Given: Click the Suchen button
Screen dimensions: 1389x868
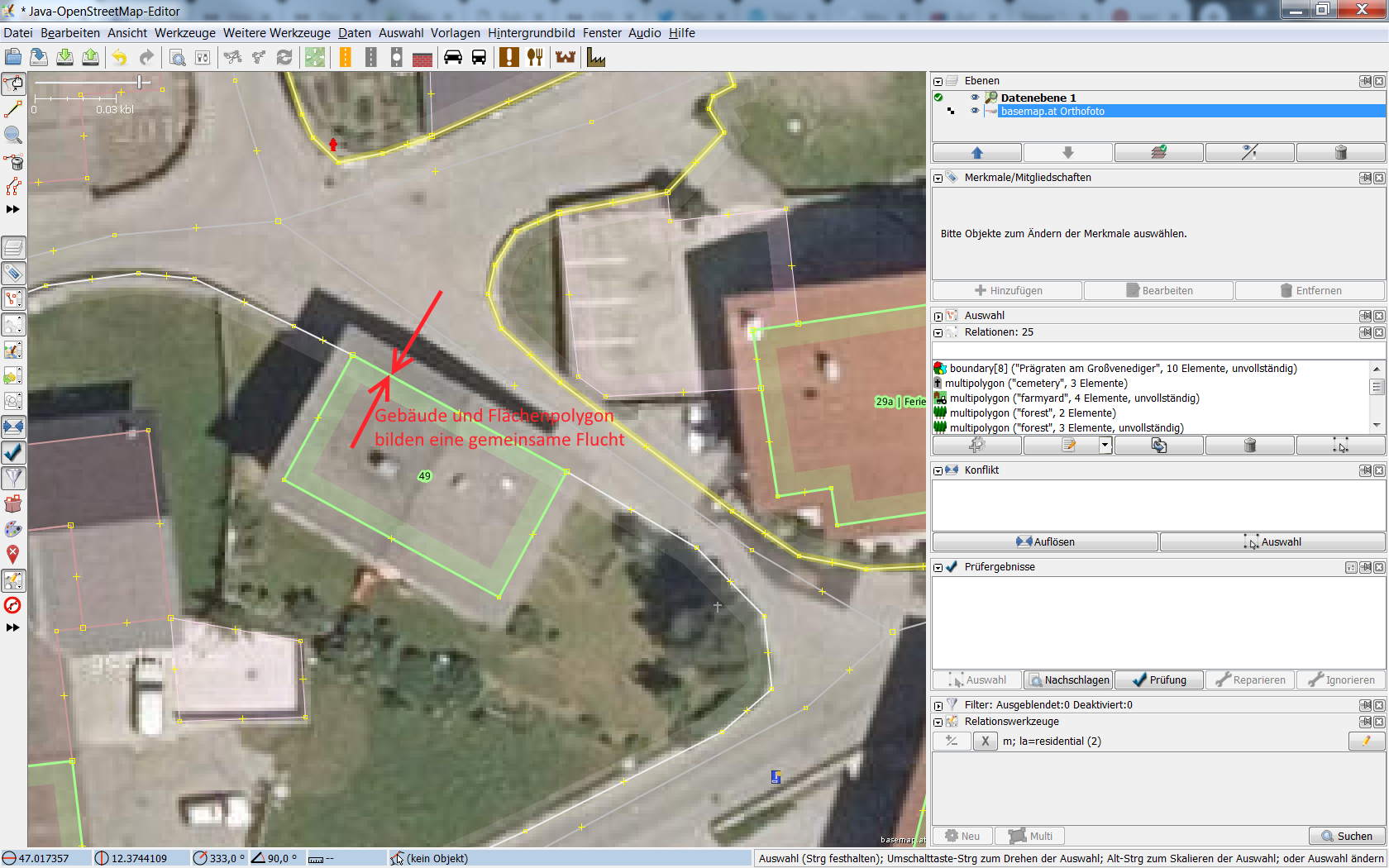Looking at the screenshot, I should click(1346, 836).
